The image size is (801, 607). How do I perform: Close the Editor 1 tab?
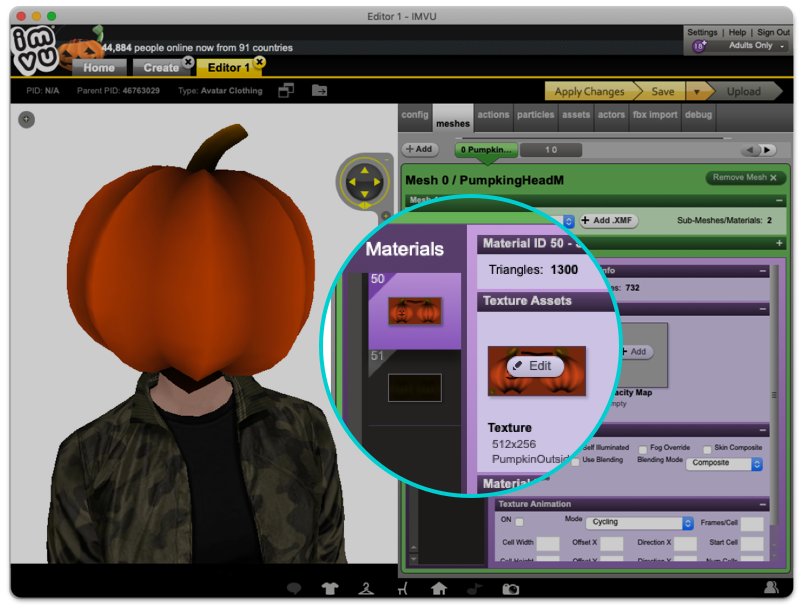(x=260, y=62)
